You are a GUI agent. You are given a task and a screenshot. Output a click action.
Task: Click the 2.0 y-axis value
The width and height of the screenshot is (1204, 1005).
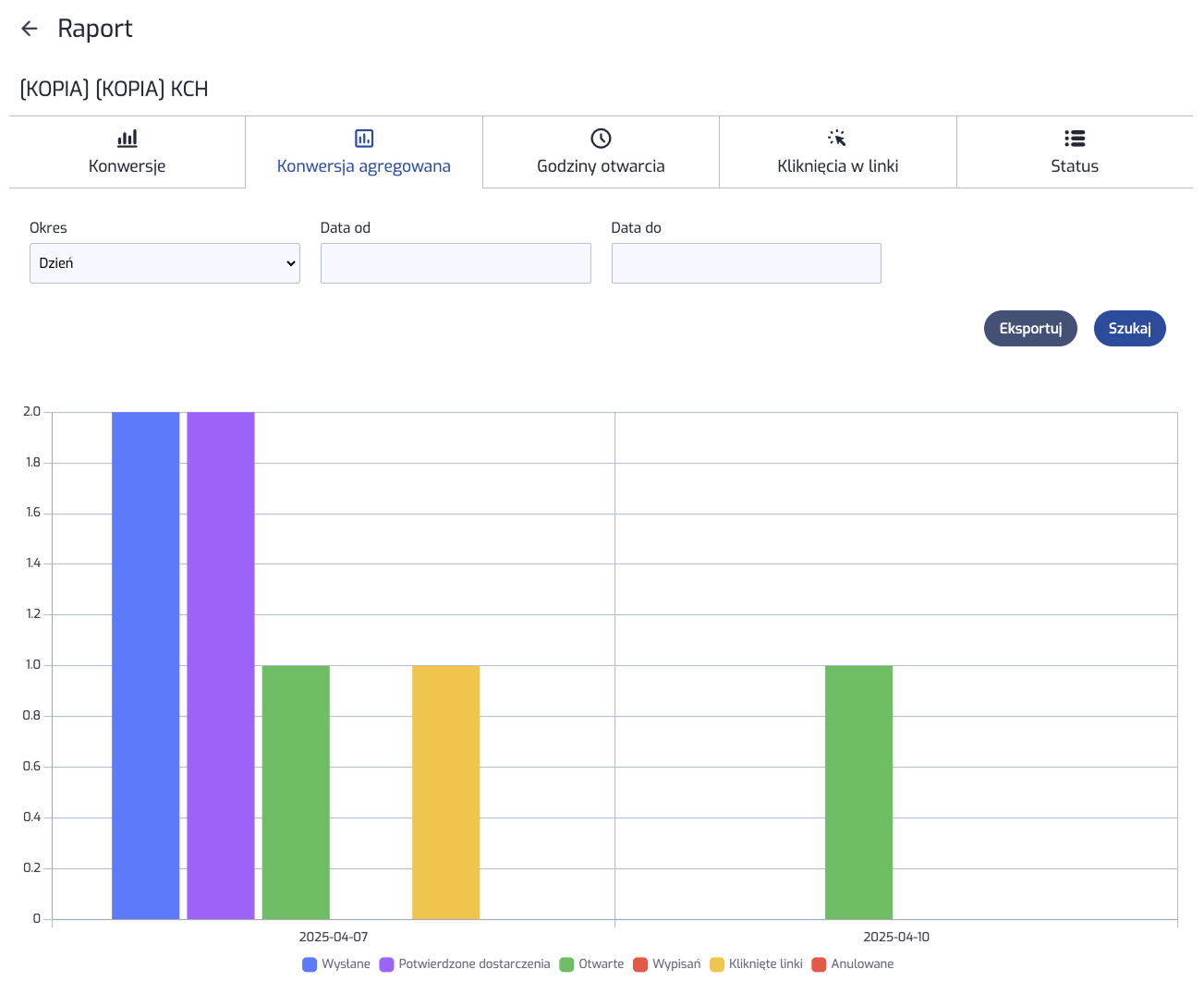tap(32, 412)
